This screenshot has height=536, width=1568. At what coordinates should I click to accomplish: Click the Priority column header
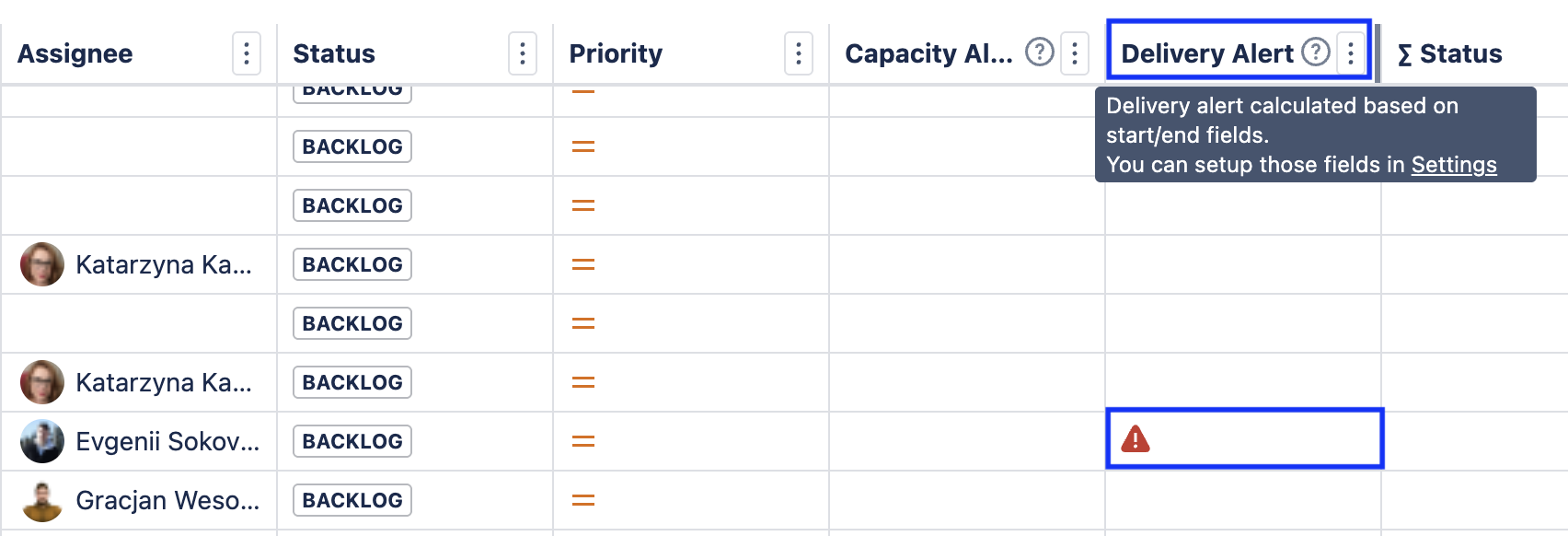coord(616,53)
